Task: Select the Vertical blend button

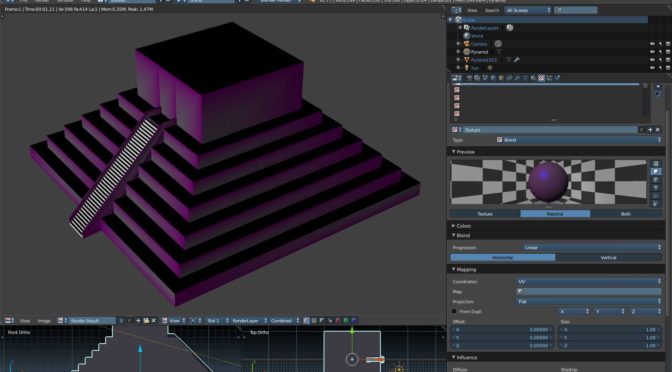Action: click(x=609, y=258)
